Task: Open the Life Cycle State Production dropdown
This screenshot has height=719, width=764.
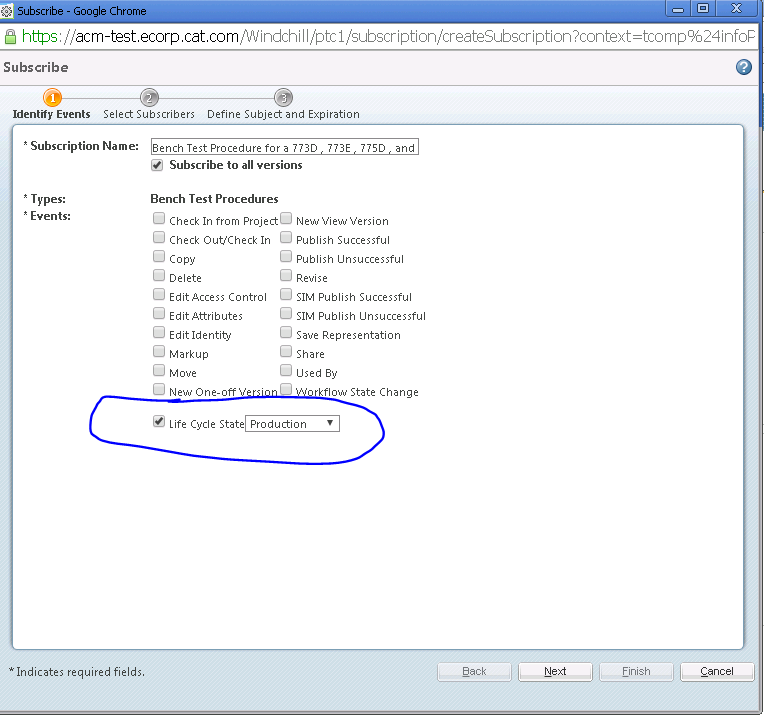Action: pyautogui.click(x=293, y=424)
